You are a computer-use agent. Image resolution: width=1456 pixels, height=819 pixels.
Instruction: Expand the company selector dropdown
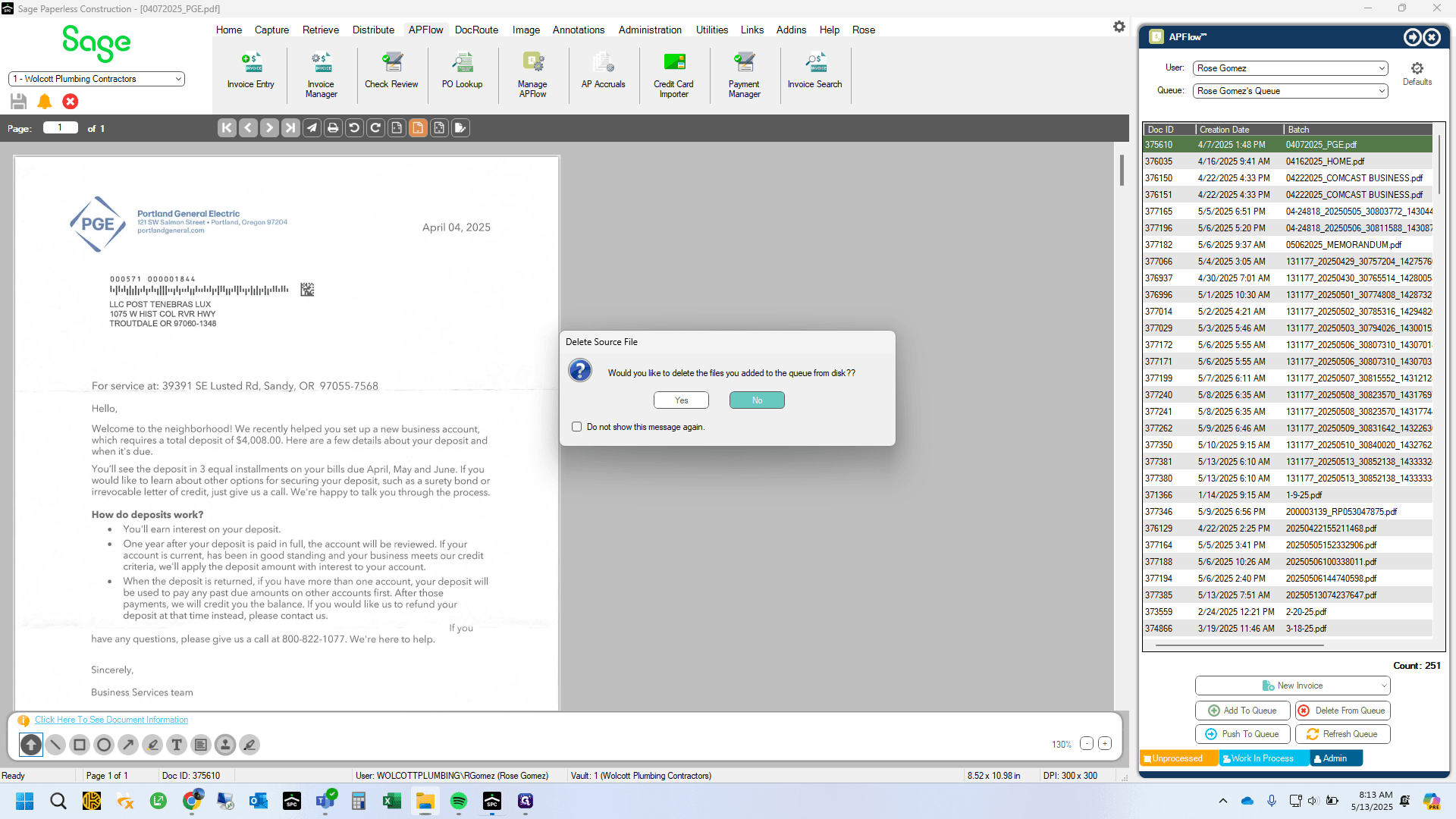pos(178,79)
